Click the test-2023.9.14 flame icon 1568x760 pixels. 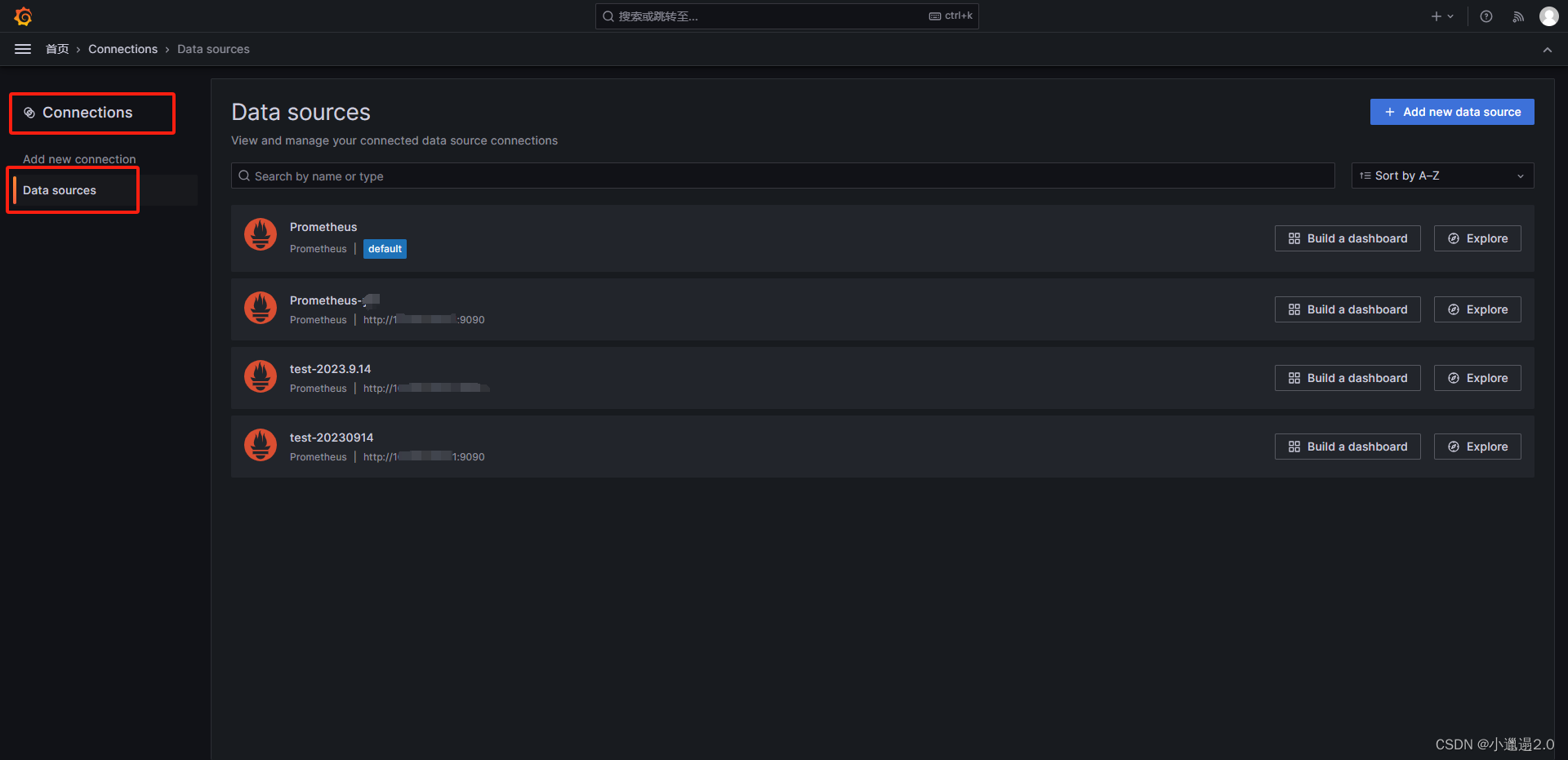tap(261, 377)
